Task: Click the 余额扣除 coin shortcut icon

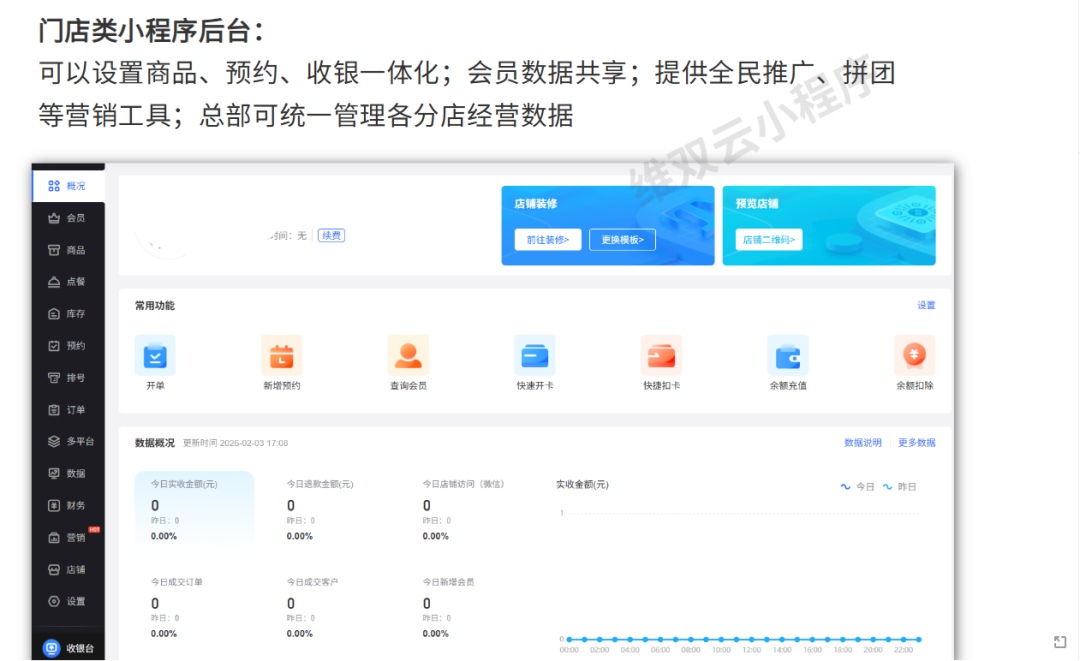Action: [x=915, y=355]
